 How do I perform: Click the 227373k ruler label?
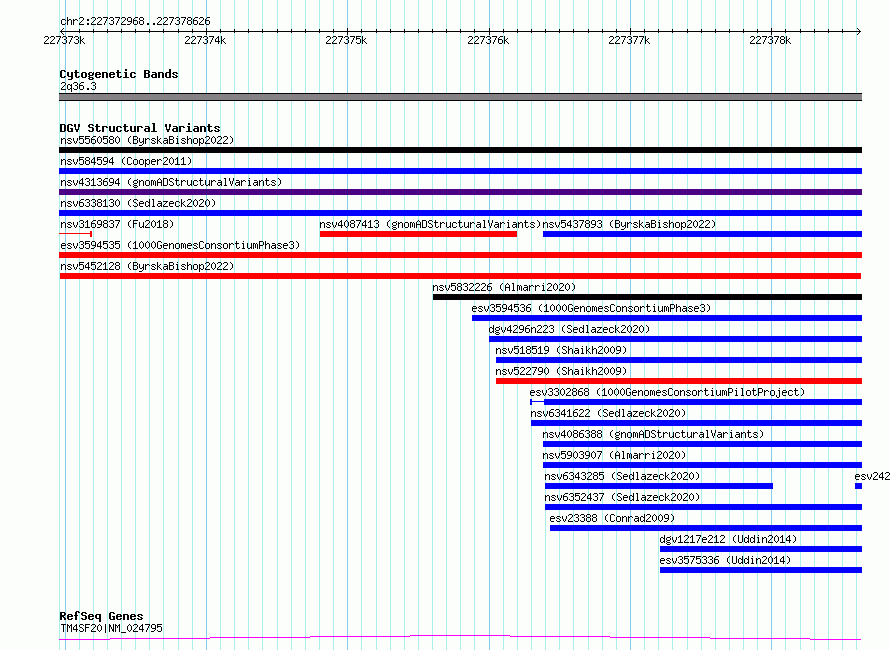tap(64, 40)
